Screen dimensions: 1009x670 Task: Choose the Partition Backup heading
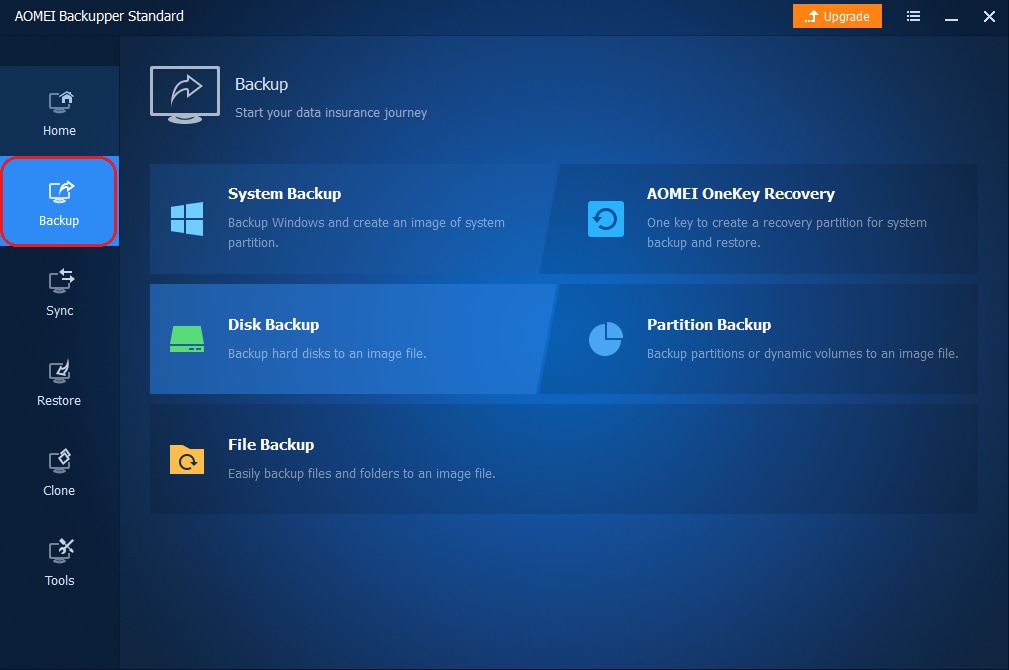click(709, 324)
